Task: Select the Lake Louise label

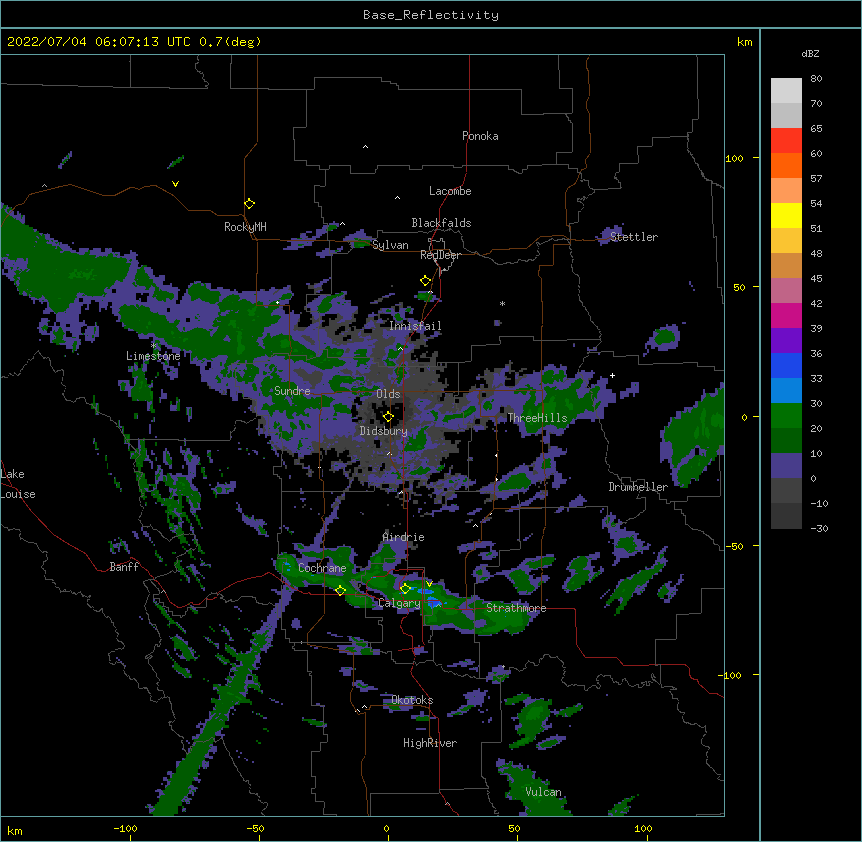Action: (x=18, y=484)
